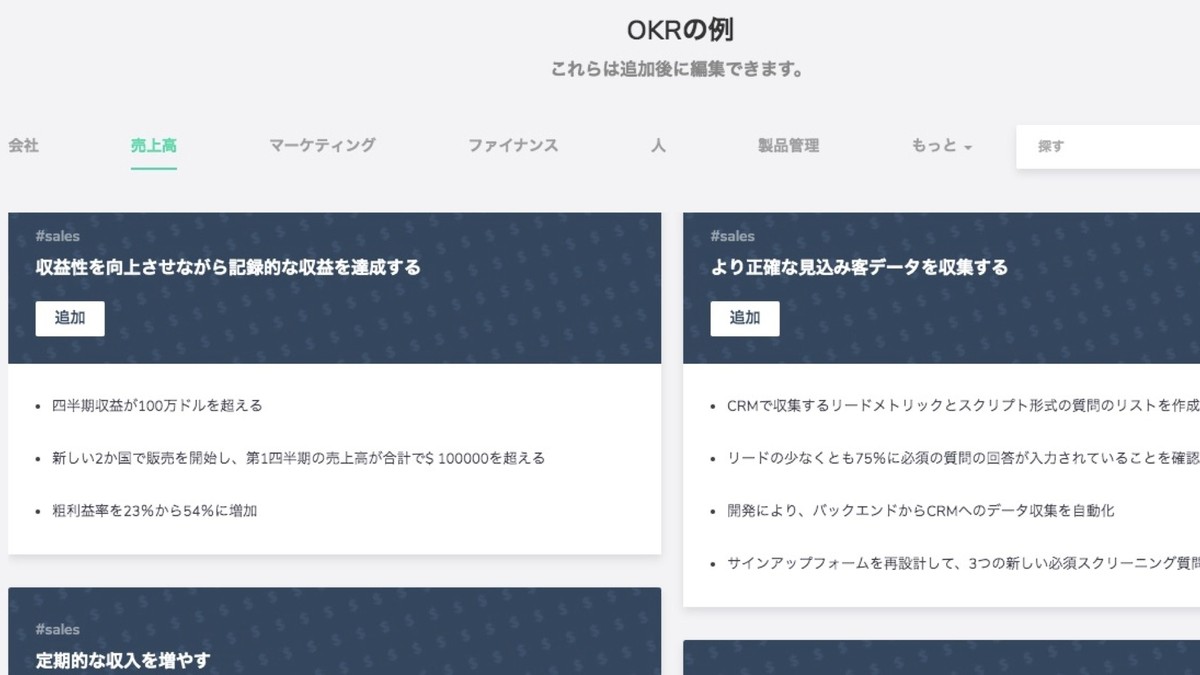The height and width of the screenshot is (675, 1200).
Task: Click the 人 tab
Action: 658,145
